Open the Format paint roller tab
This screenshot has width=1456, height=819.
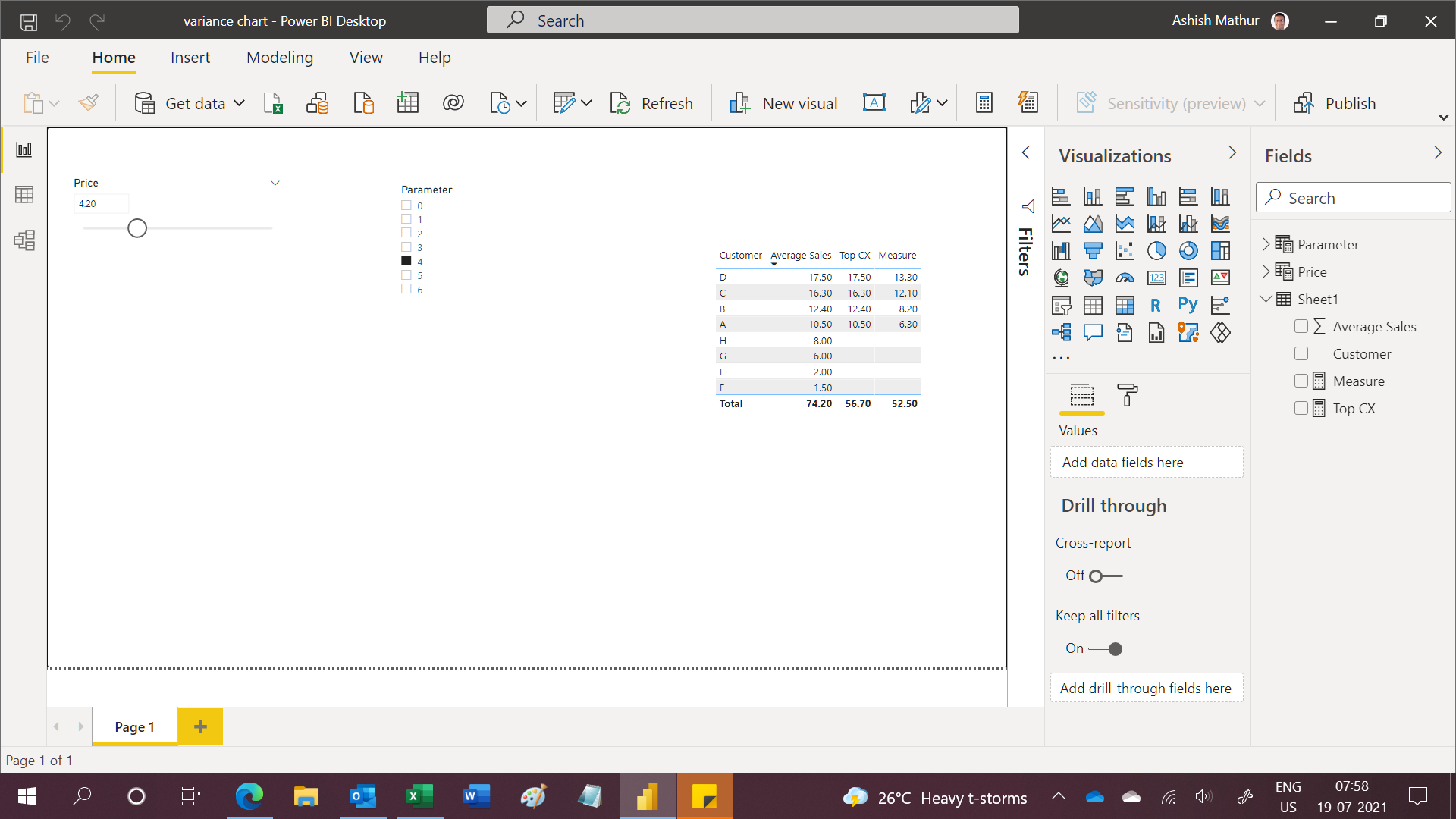click(x=1128, y=395)
